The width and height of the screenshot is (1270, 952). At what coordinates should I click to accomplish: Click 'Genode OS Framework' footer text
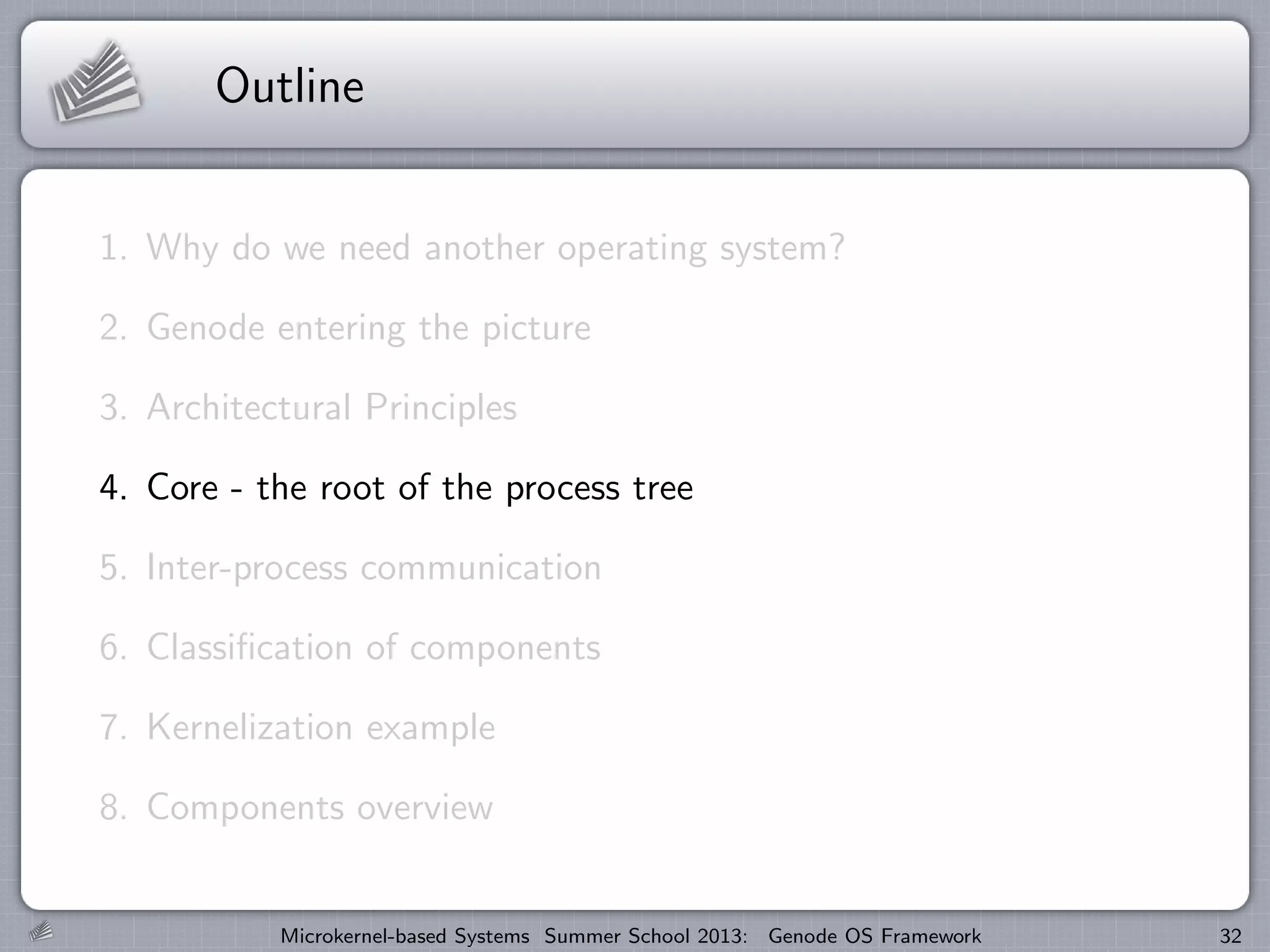tap(874, 936)
